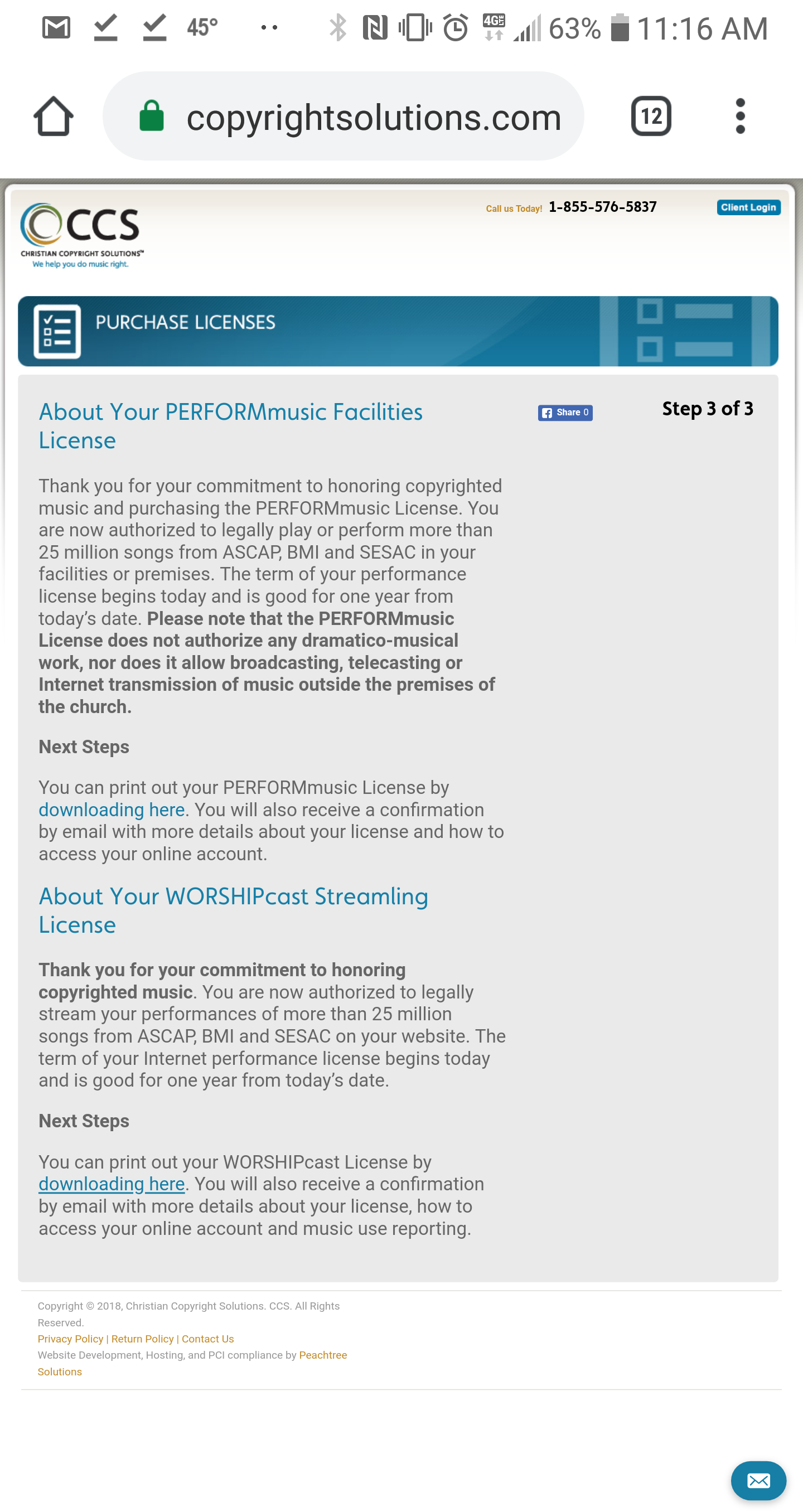This screenshot has width=803, height=1512.
Task: Click the CCS logo
Action: coord(81,235)
